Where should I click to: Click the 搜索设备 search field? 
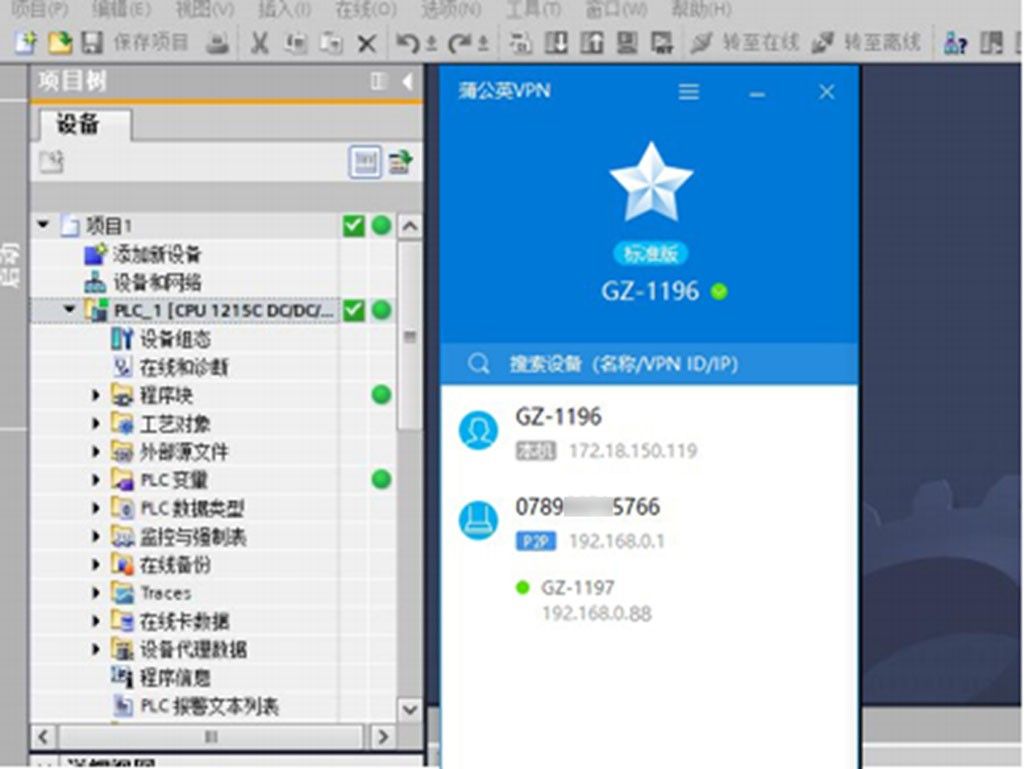click(649, 363)
